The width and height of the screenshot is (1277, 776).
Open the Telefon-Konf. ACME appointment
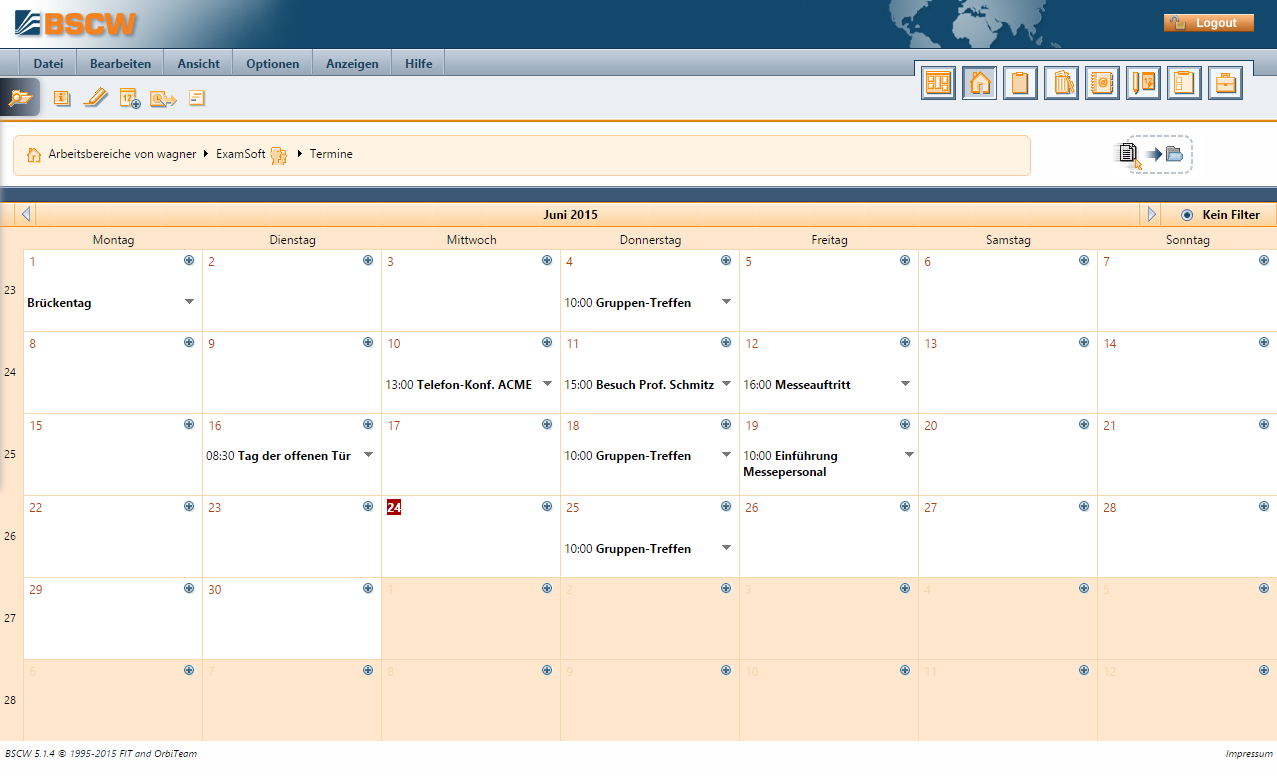[474, 385]
